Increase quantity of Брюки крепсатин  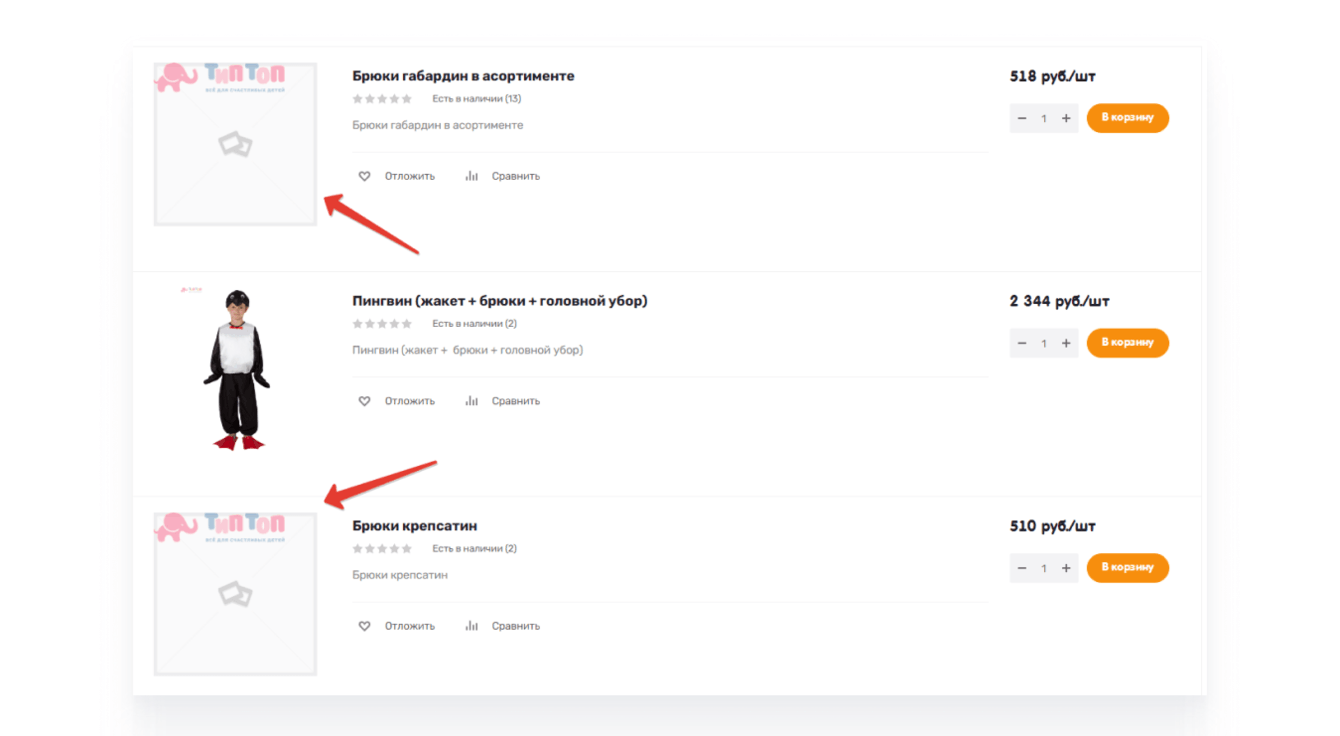(x=1066, y=568)
